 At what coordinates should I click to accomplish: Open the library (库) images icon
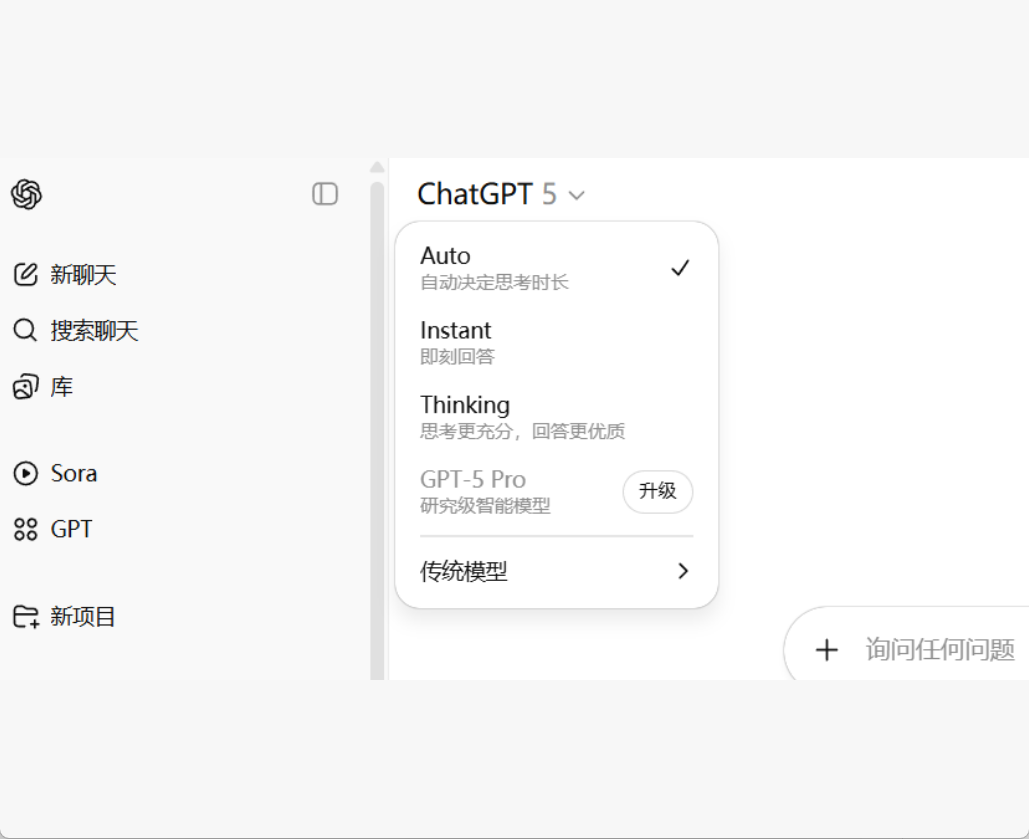point(25,387)
